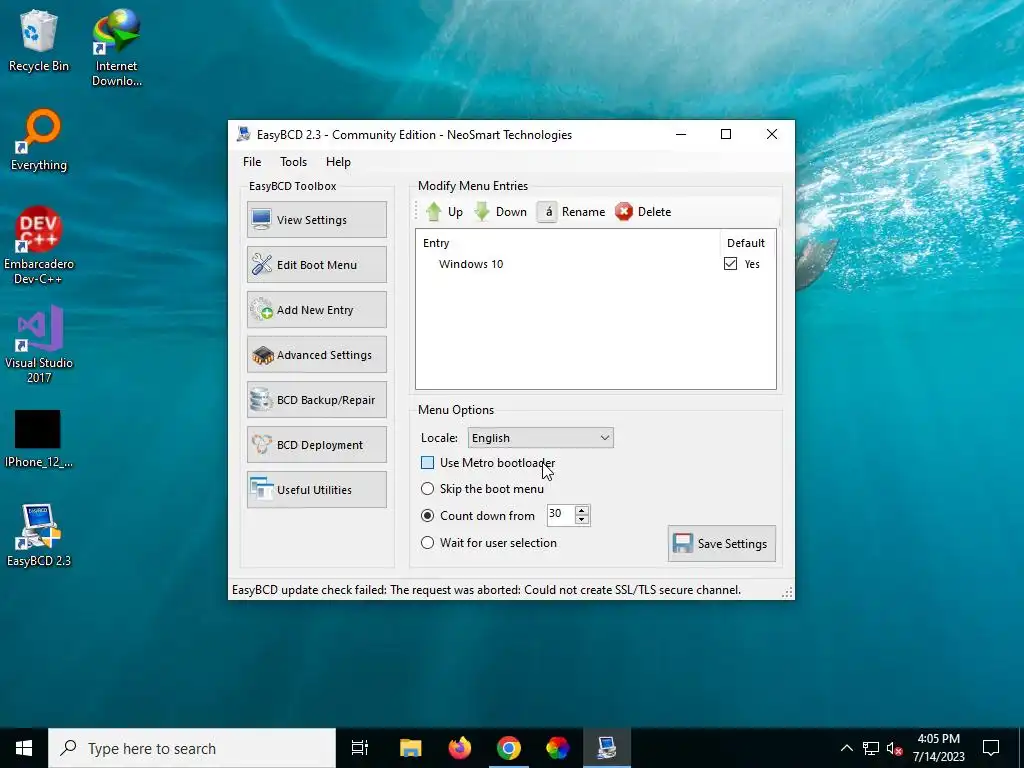Minimize the EasyBCD window
Screen dimensions: 1024x768
pyautogui.click(x=680, y=134)
